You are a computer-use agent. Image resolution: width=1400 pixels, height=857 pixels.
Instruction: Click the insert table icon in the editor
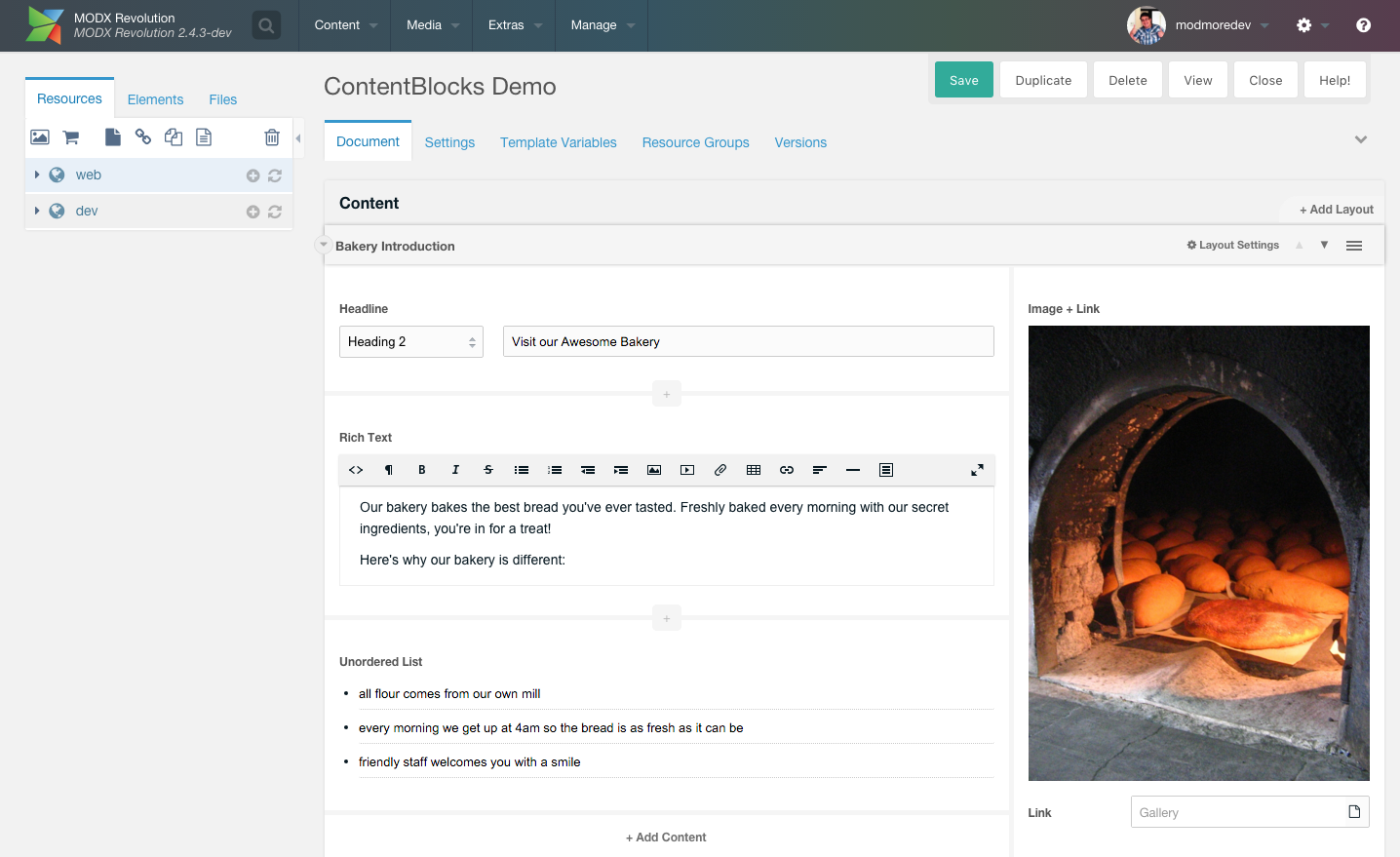click(754, 470)
